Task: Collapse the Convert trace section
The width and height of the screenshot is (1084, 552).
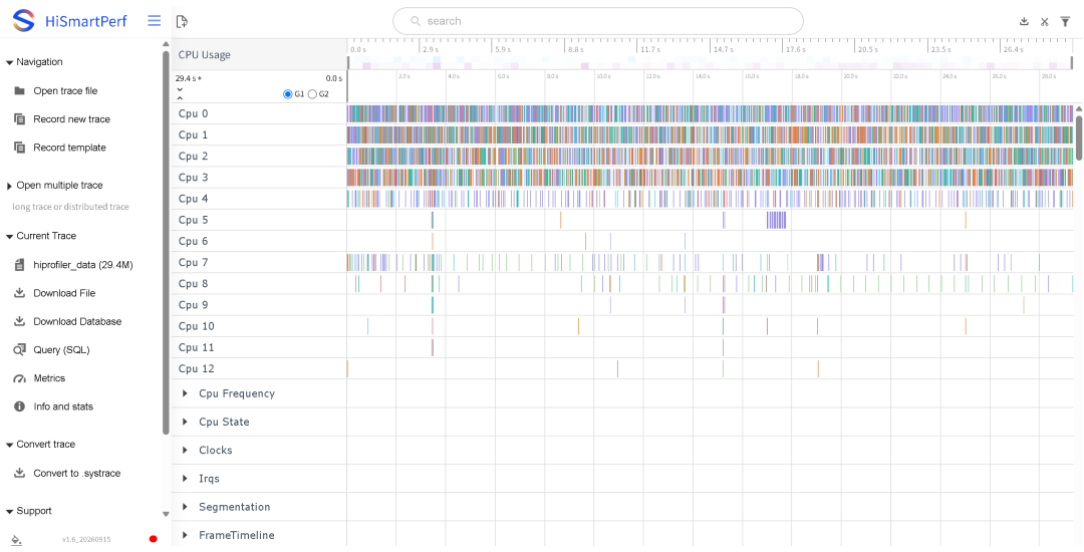Action: [10, 445]
